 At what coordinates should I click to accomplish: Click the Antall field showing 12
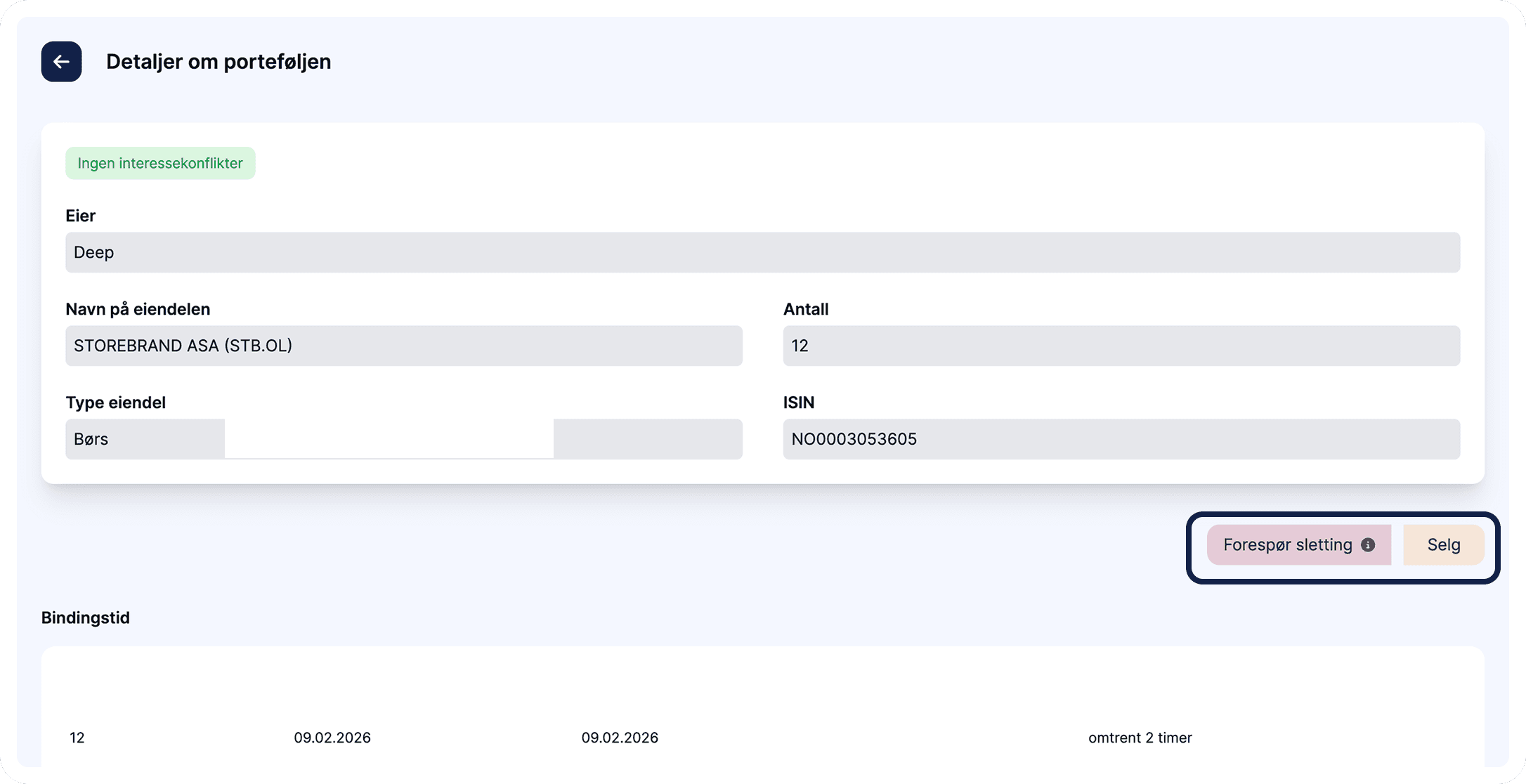point(1121,346)
